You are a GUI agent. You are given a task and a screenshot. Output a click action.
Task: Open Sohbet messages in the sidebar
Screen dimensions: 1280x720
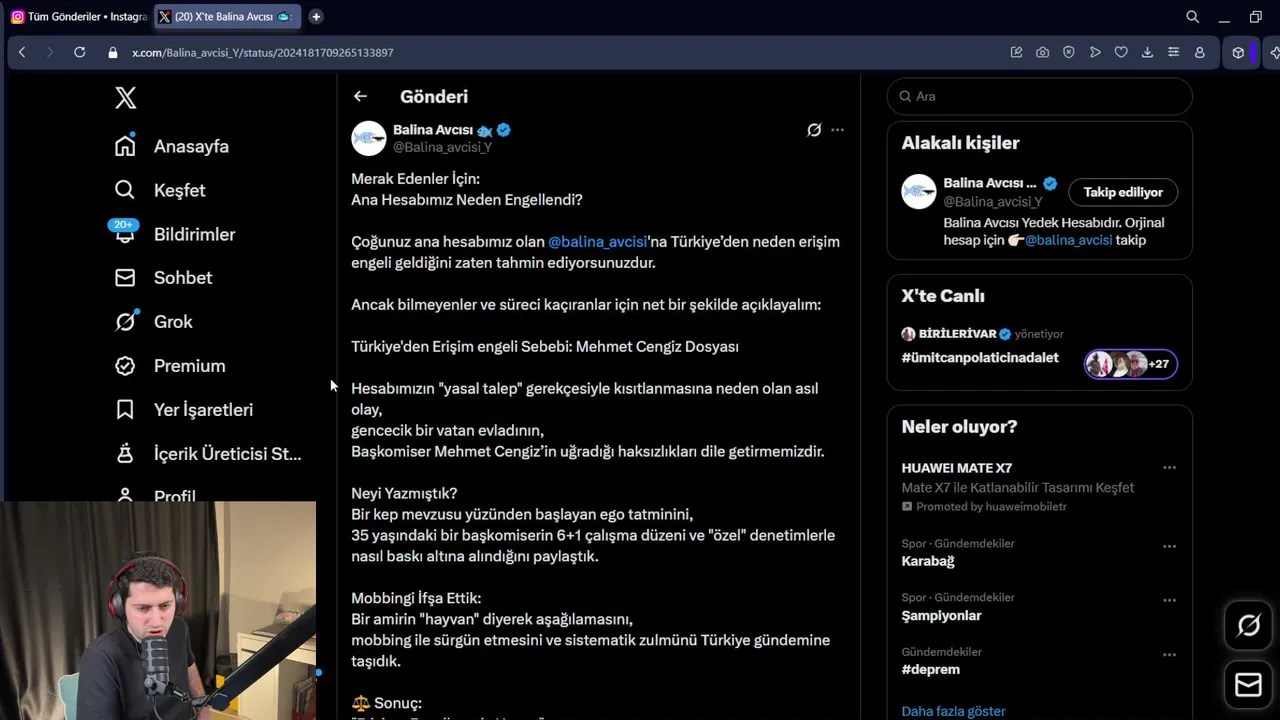pos(162,278)
